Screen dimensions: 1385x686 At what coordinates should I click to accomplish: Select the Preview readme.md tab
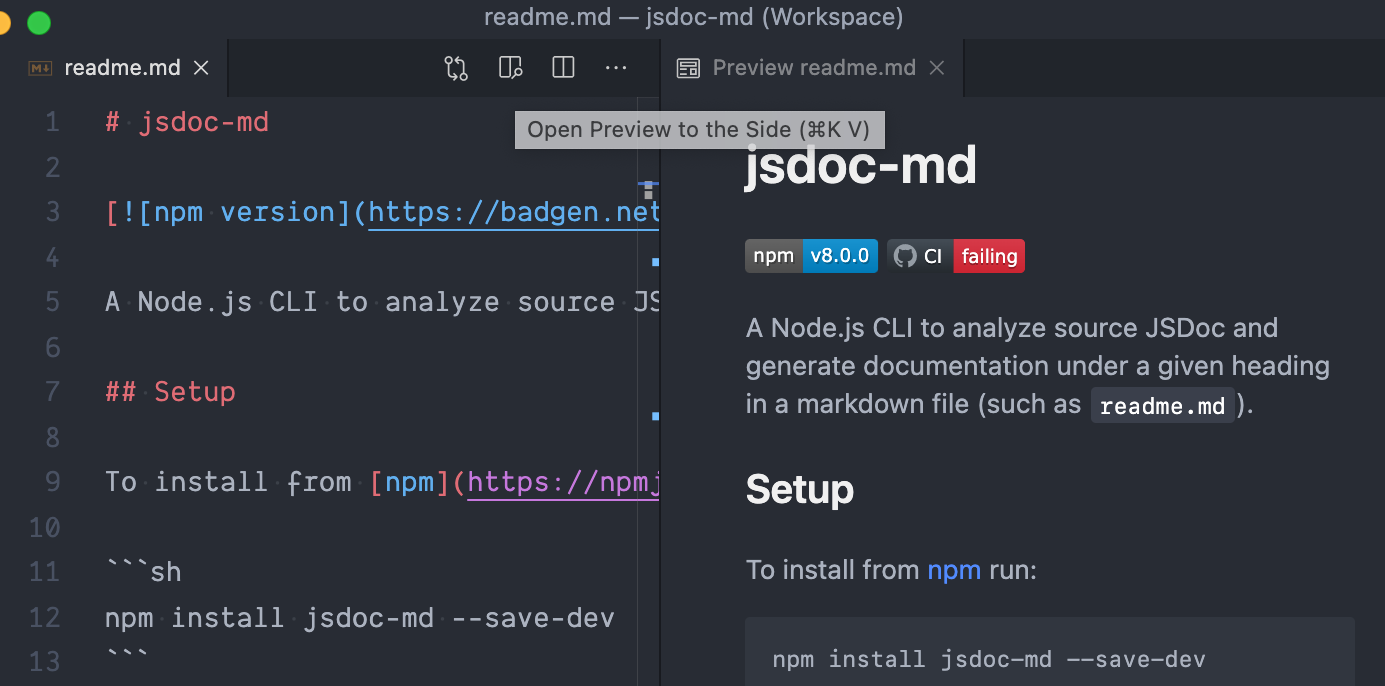click(x=813, y=67)
